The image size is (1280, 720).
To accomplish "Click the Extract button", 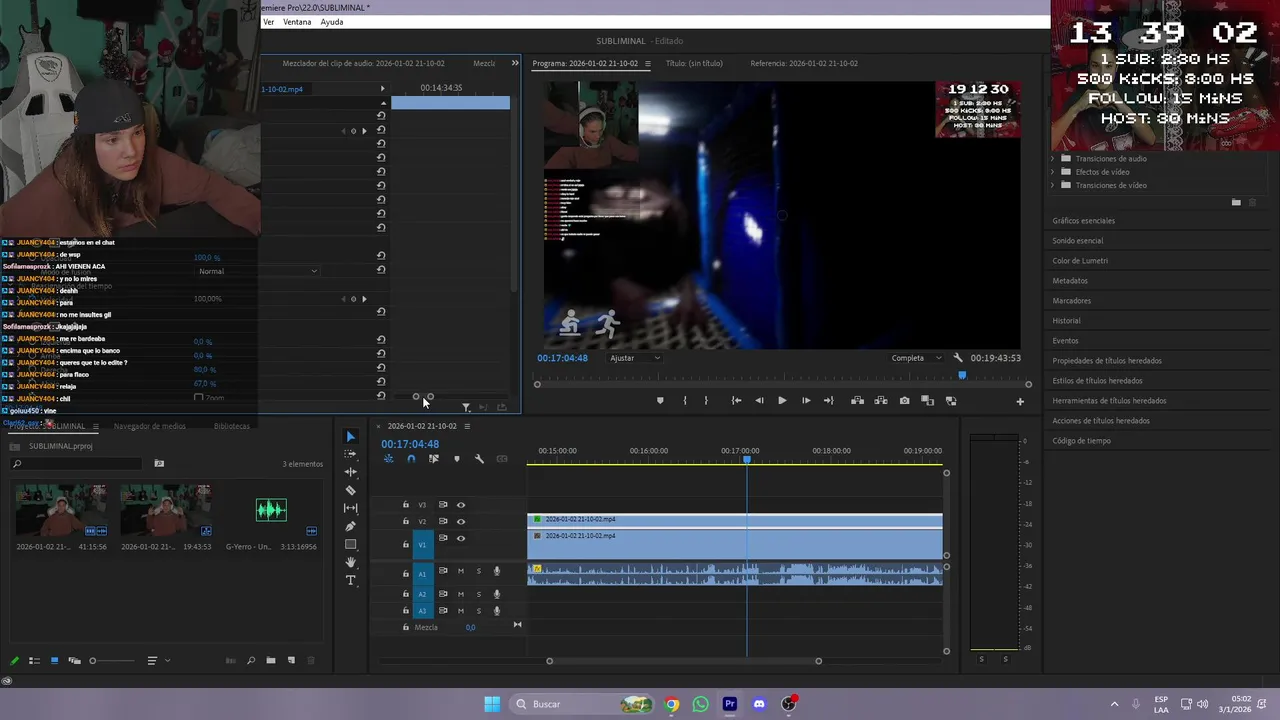I will tap(881, 401).
